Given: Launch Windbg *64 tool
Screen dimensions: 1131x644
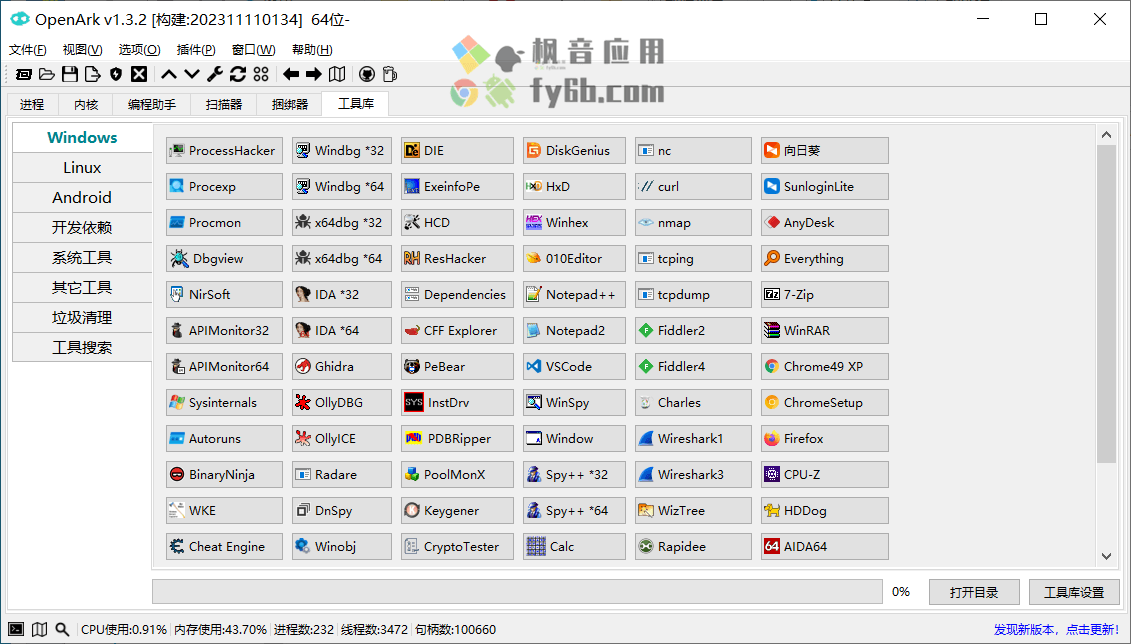Looking at the screenshot, I should 342,187.
